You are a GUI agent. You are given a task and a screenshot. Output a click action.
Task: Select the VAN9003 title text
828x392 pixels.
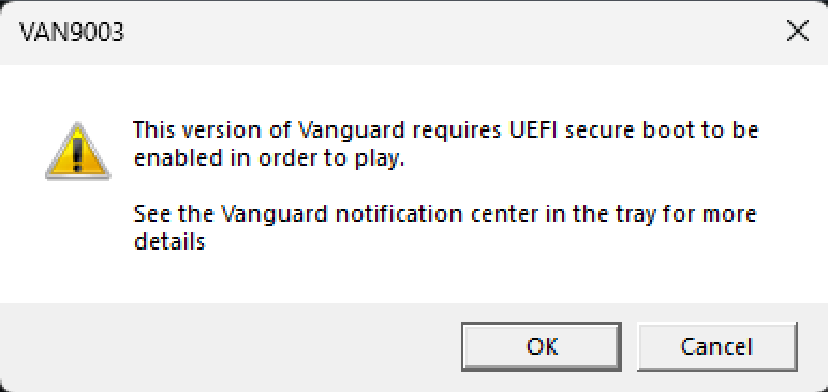72,33
